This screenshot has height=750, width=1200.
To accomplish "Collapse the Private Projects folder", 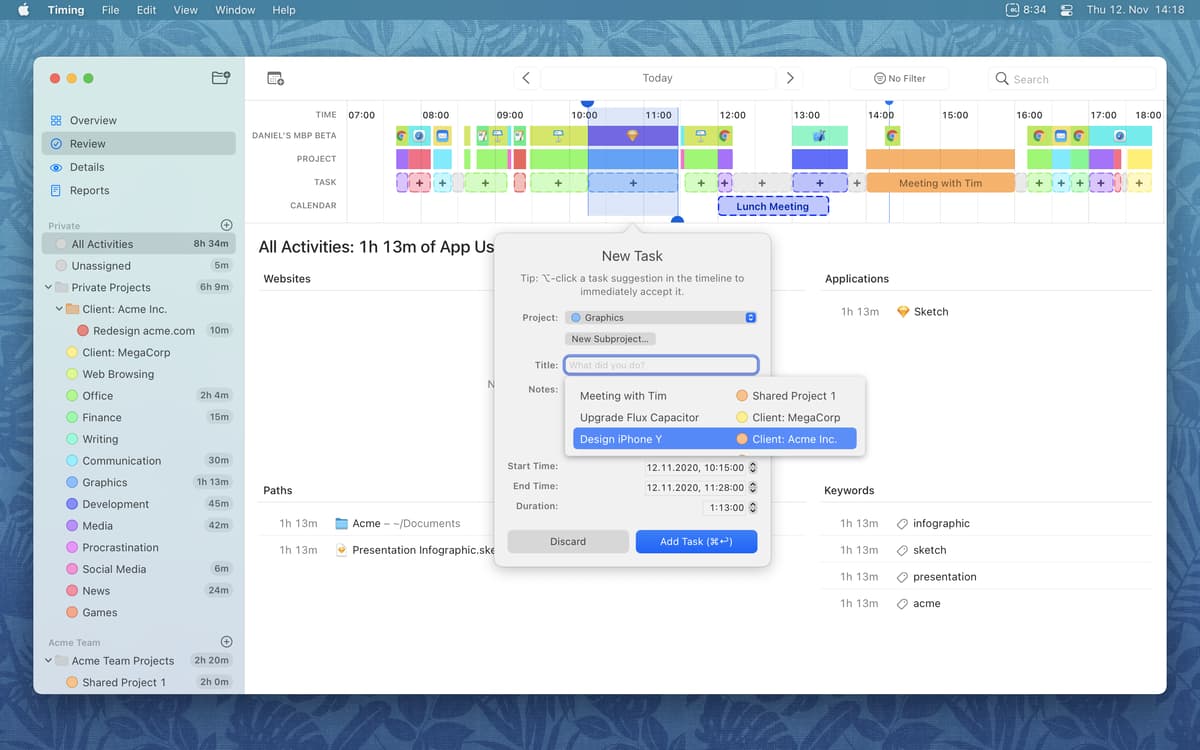I will (x=49, y=287).
